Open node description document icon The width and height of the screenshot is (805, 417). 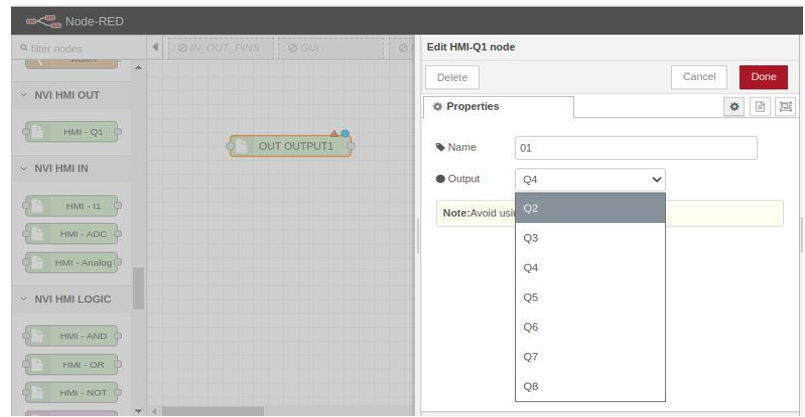coord(760,106)
